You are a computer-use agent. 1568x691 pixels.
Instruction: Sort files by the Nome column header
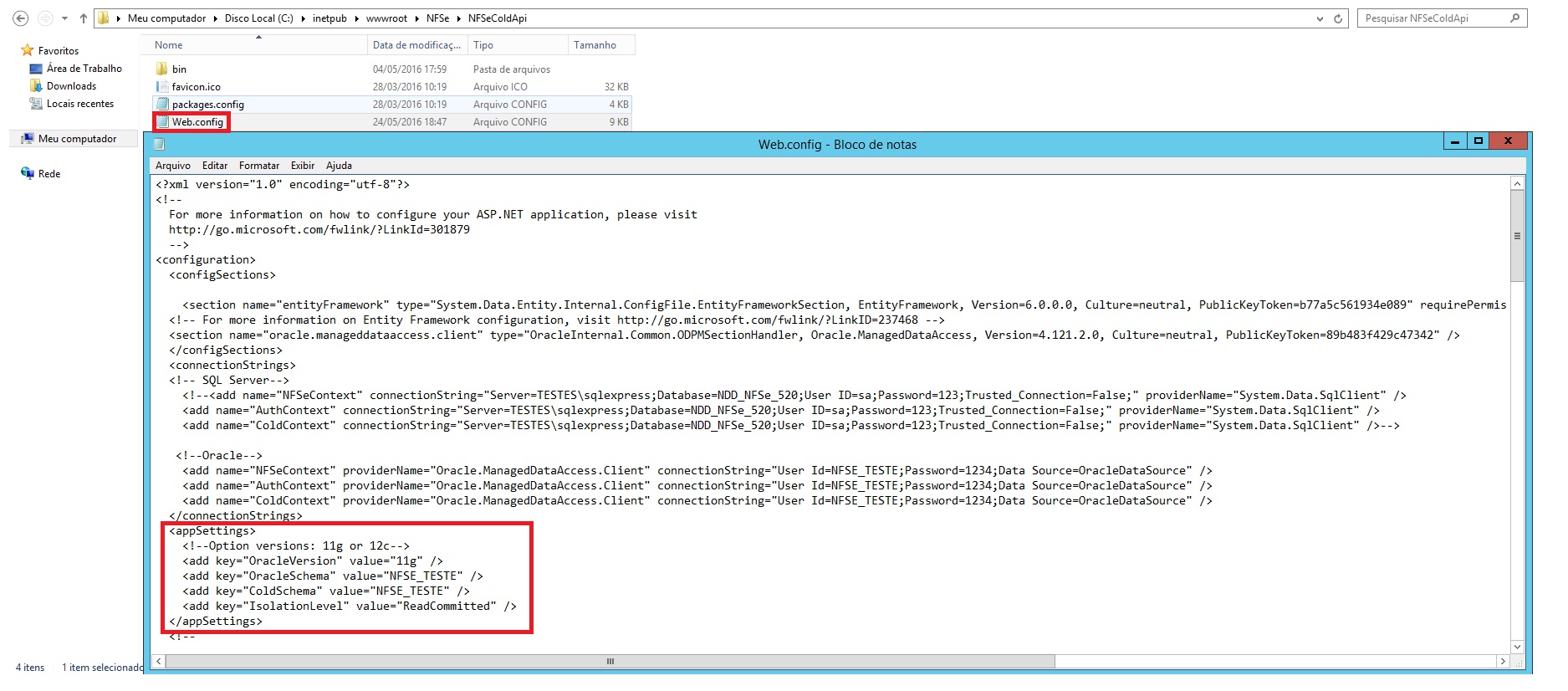pyautogui.click(x=168, y=45)
